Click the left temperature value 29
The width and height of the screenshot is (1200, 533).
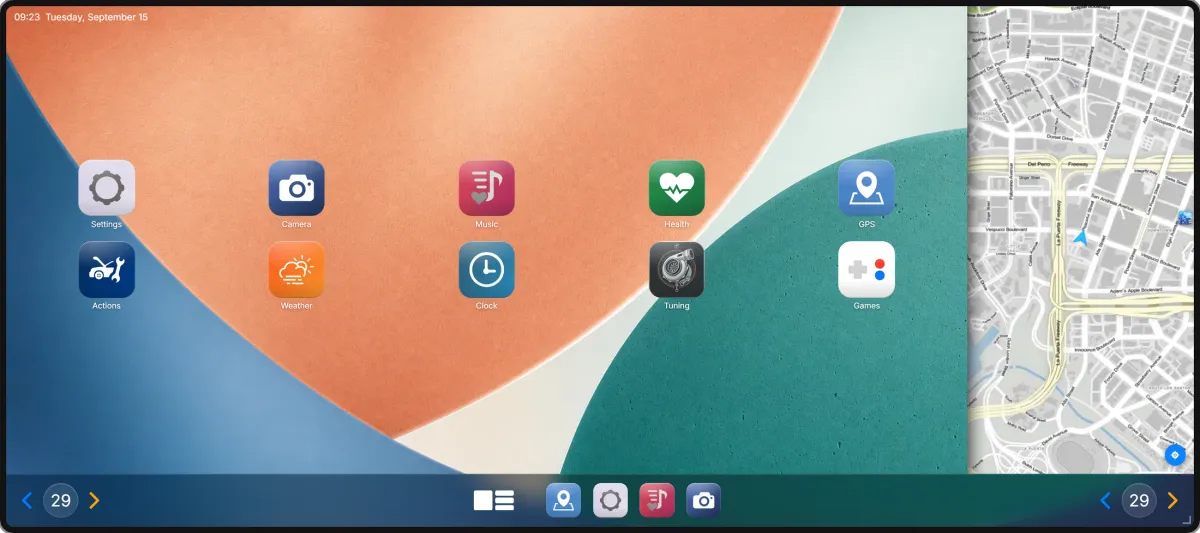[61, 500]
